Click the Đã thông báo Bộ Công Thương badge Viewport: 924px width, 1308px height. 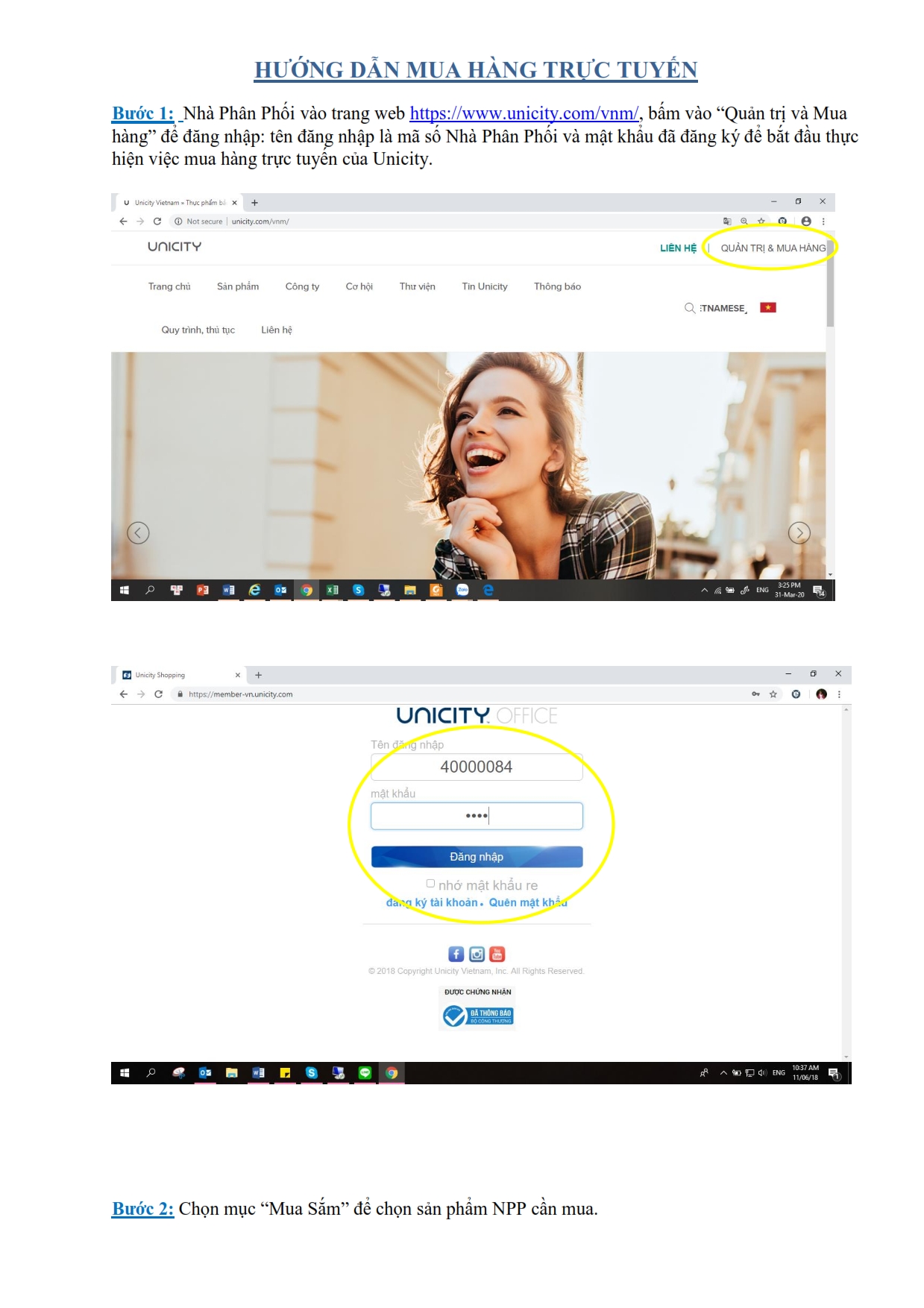click(x=477, y=1016)
